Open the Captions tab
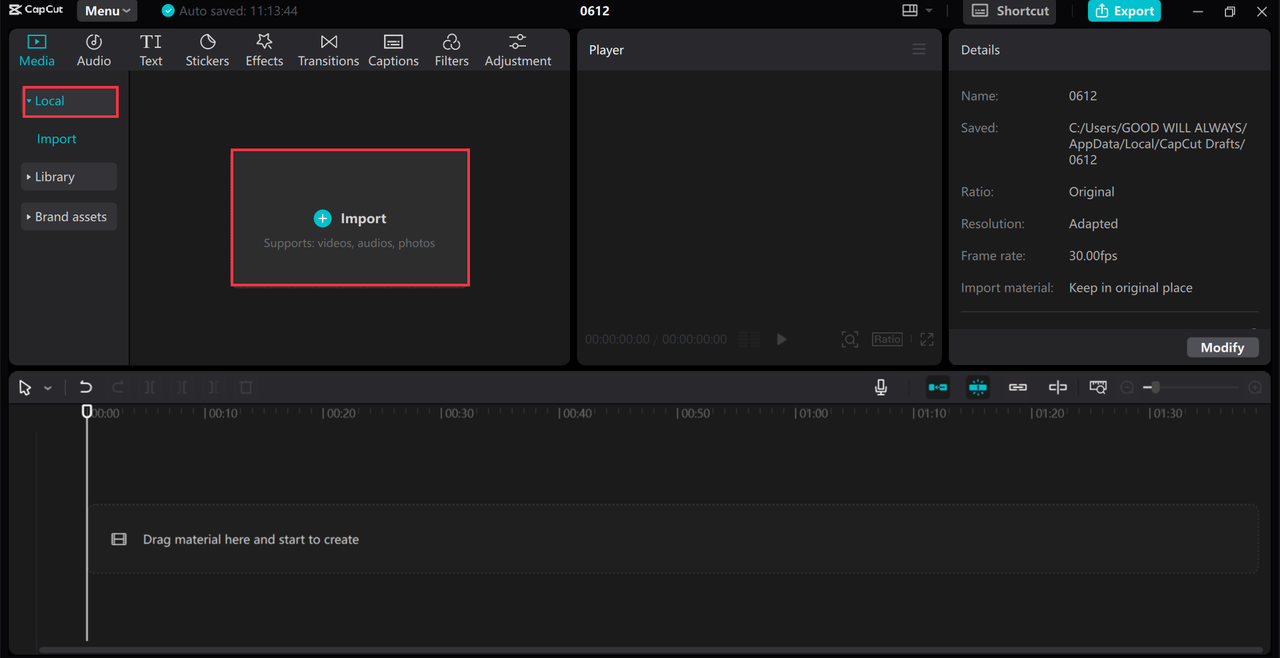 tap(393, 51)
